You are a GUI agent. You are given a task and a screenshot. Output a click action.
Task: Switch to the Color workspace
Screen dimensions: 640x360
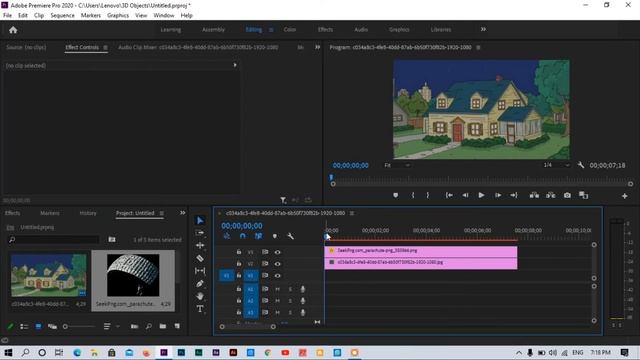(x=290, y=29)
